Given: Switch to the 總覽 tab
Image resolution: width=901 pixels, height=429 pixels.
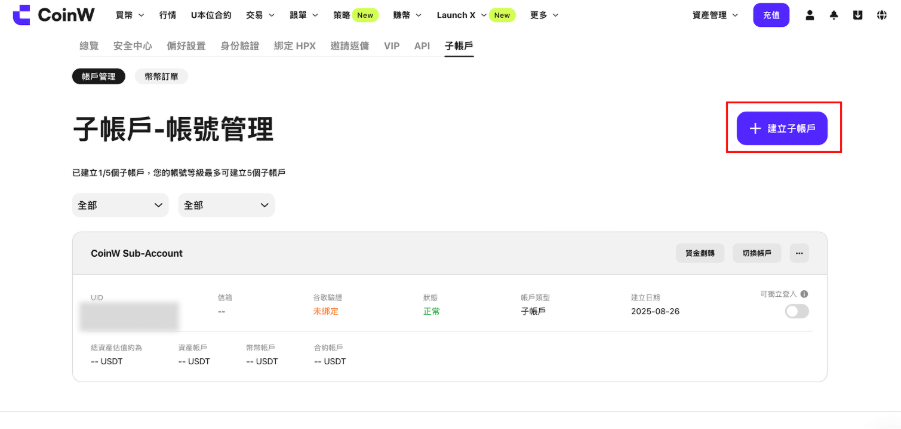Looking at the screenshot, I should (x=88, y=46).
